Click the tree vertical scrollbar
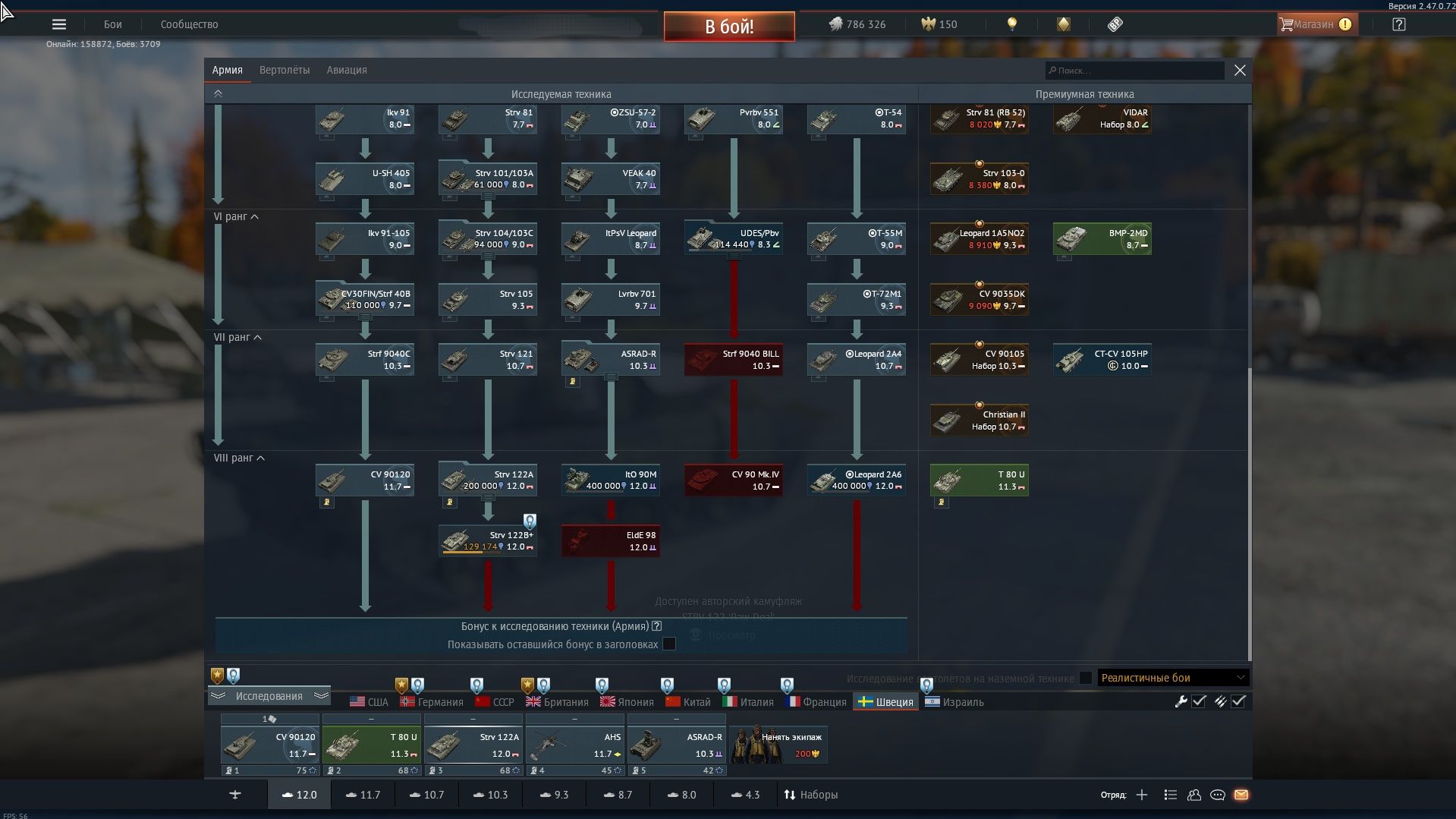Viewport: 1456px width, 819px height. 1249,514
